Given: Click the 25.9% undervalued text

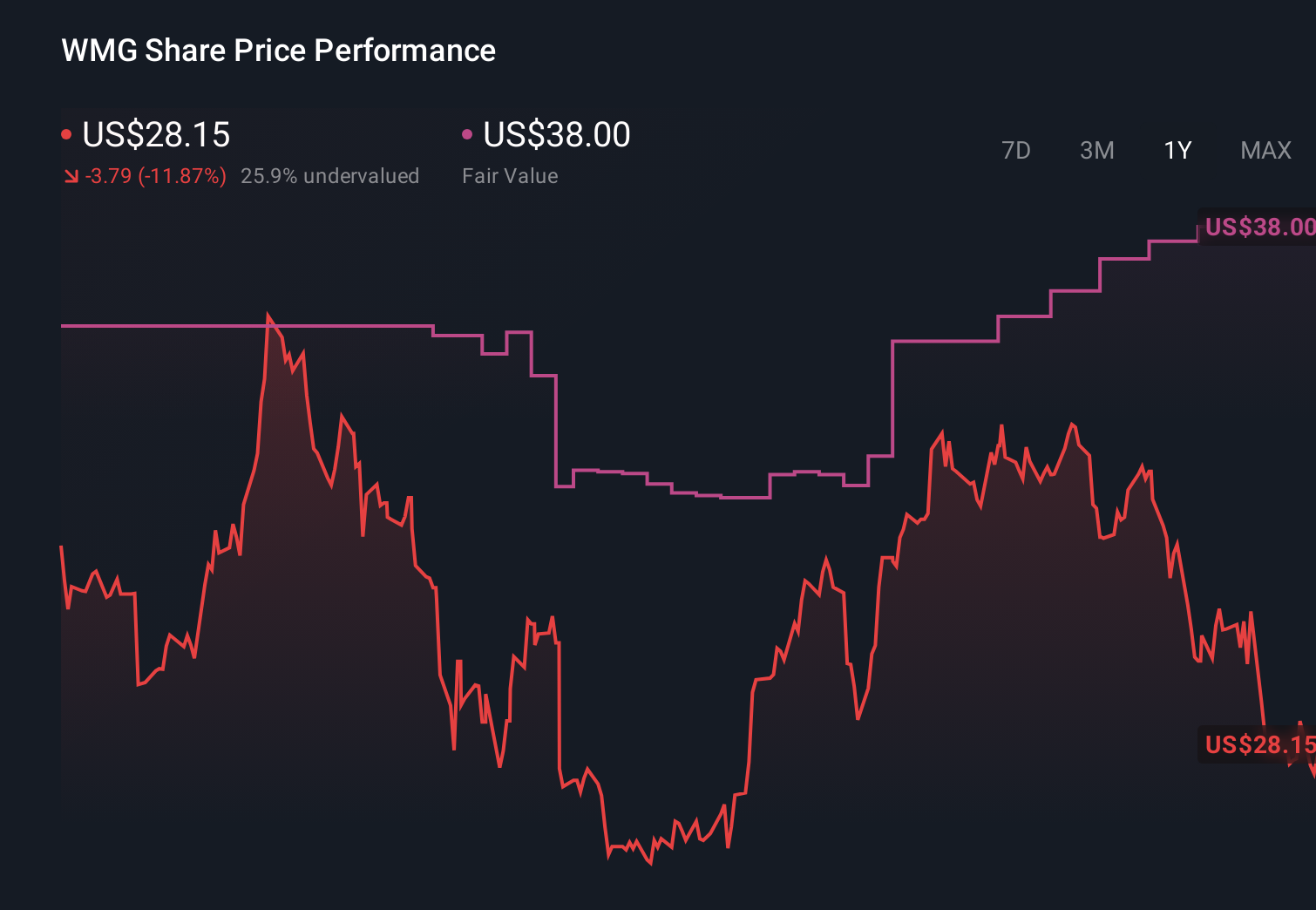Looking at the screenshot, I should click(x=331, y=176).
